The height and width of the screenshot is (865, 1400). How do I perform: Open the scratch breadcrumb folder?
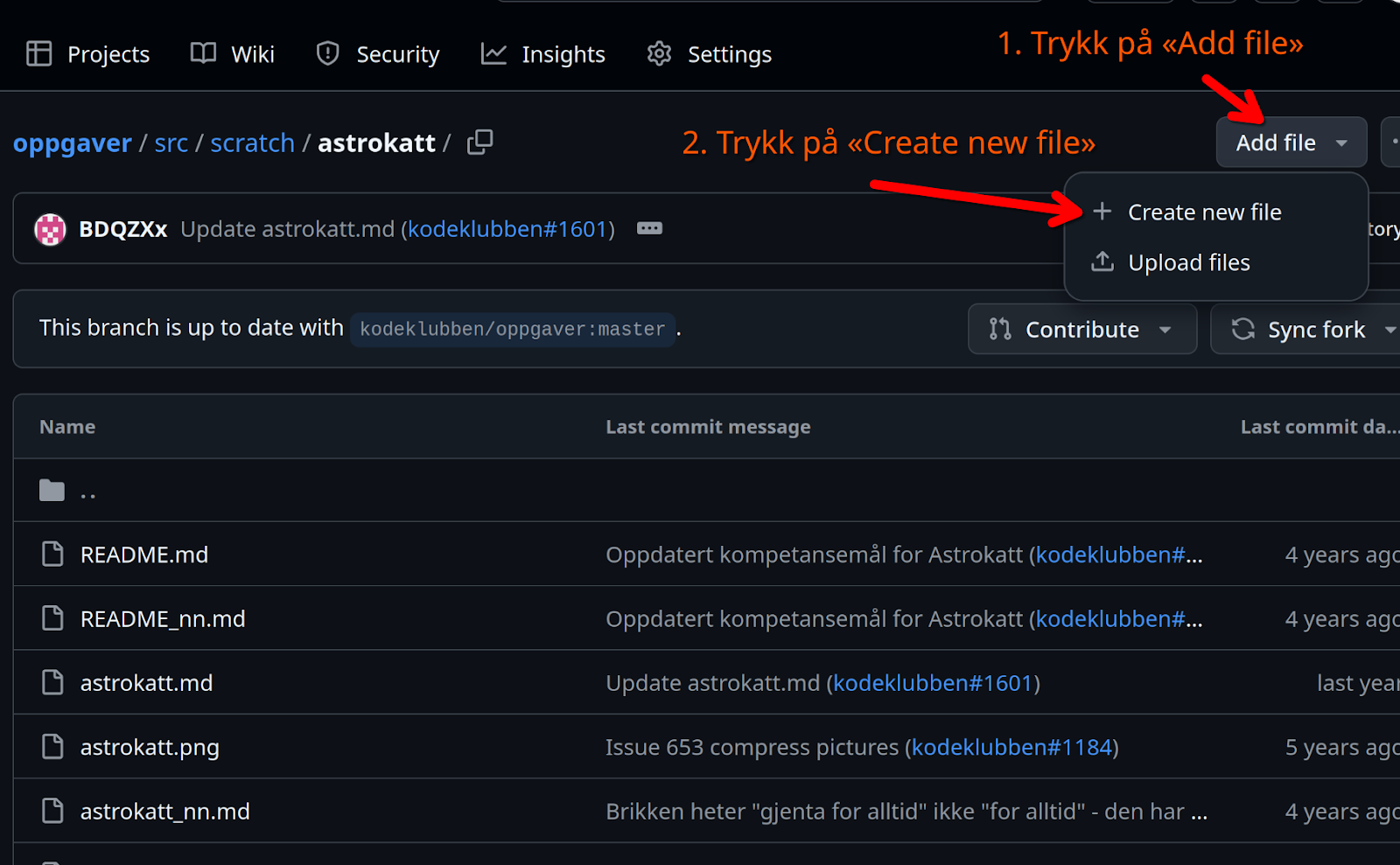point(252,143)
